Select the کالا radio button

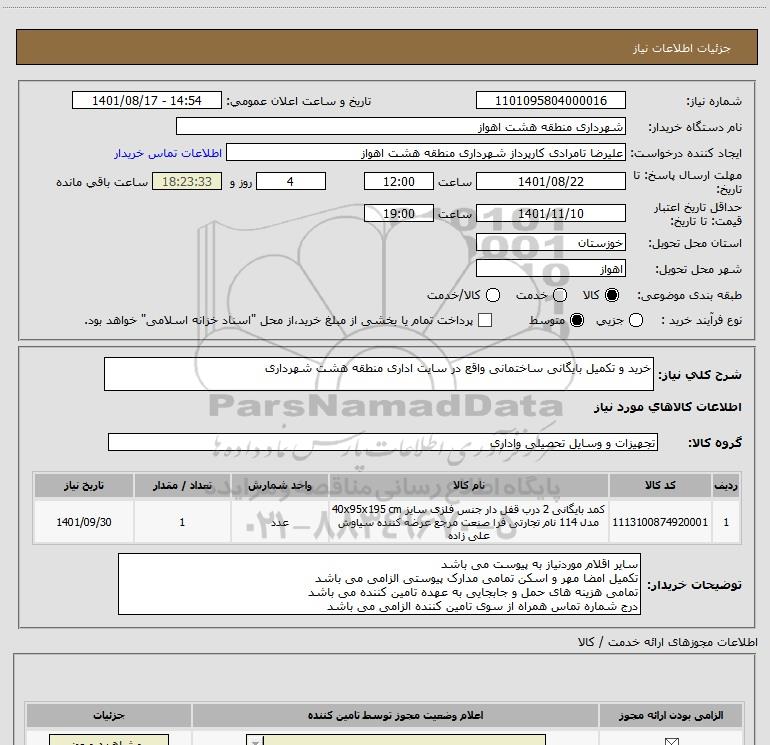click(612, 295)
